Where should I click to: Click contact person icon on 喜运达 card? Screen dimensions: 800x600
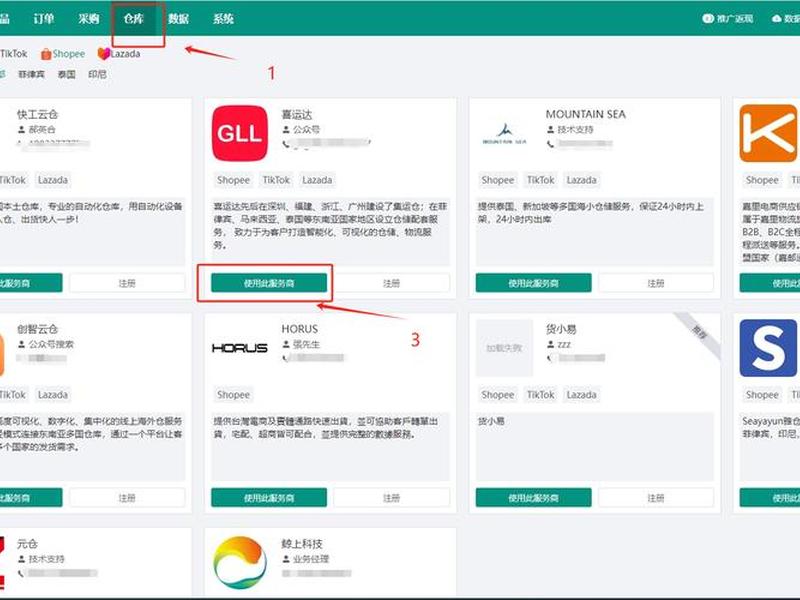pos(286,130)
